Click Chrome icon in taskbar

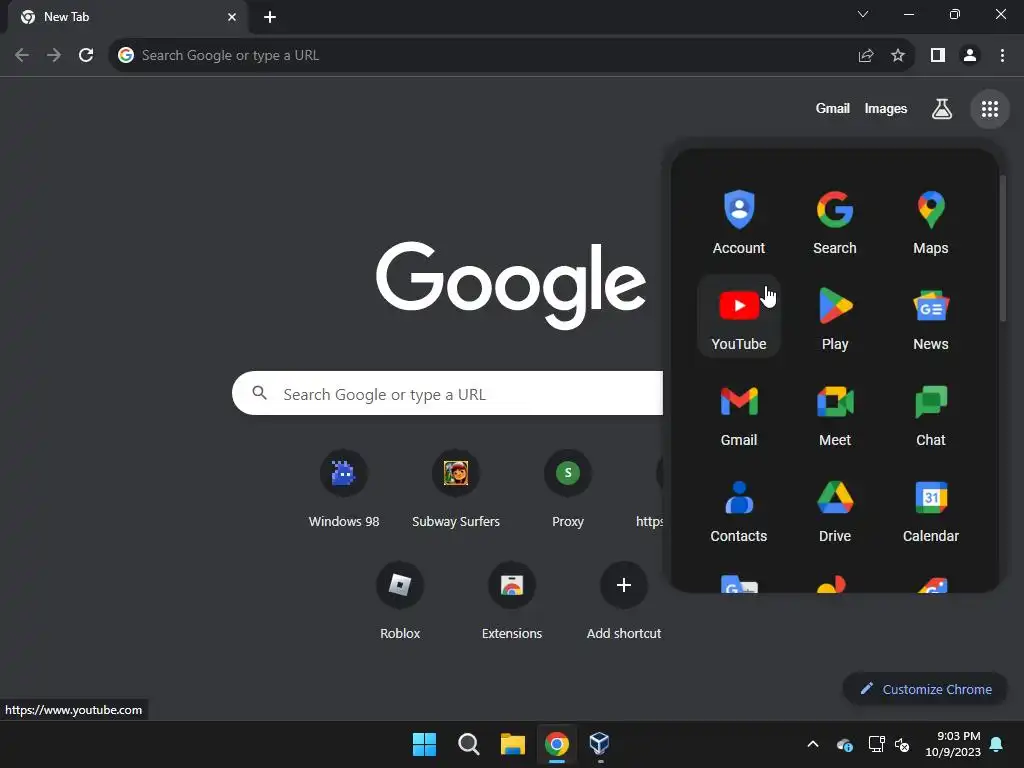[x=557, y=744]
